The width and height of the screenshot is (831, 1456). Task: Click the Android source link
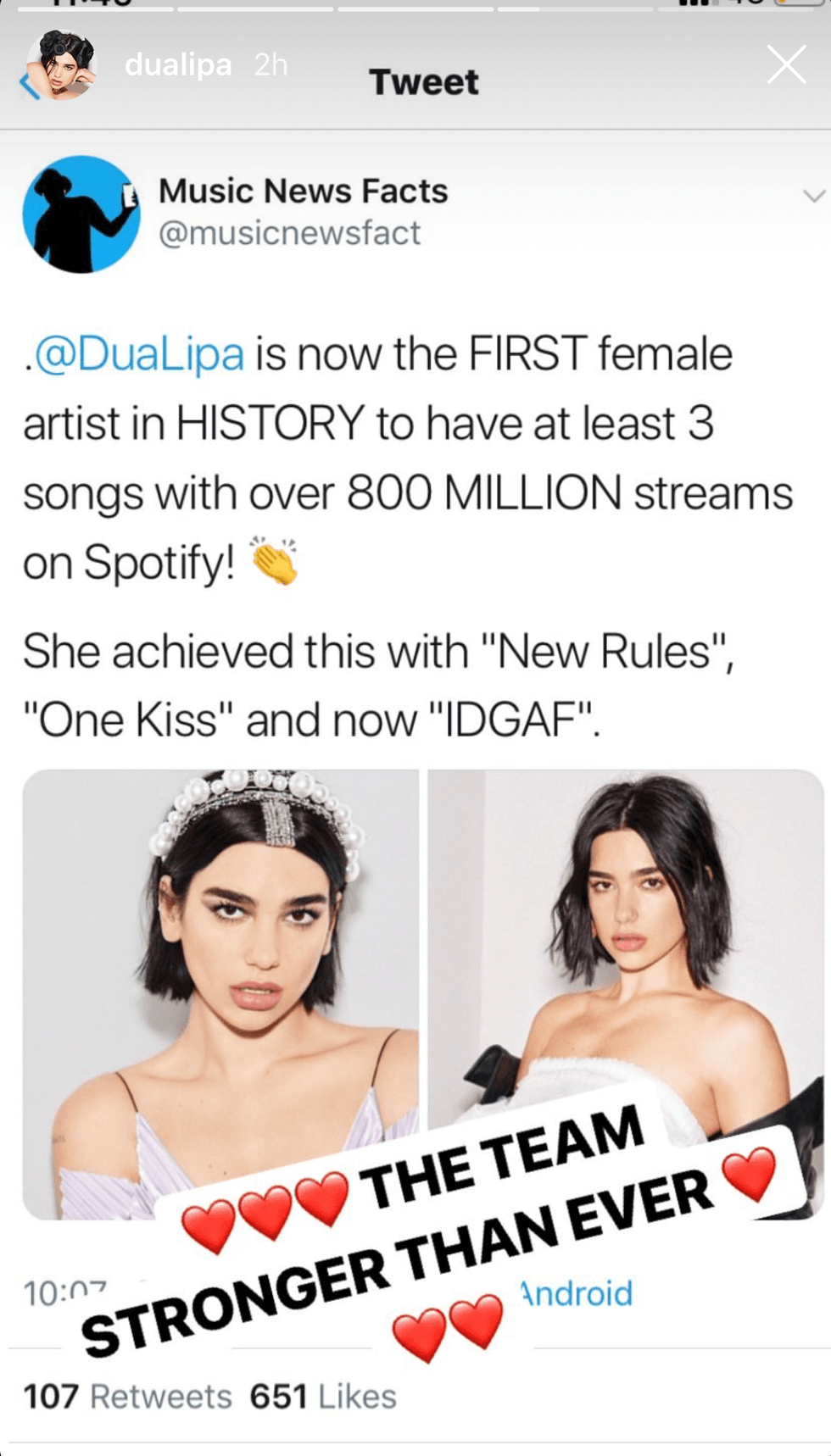577,1294
